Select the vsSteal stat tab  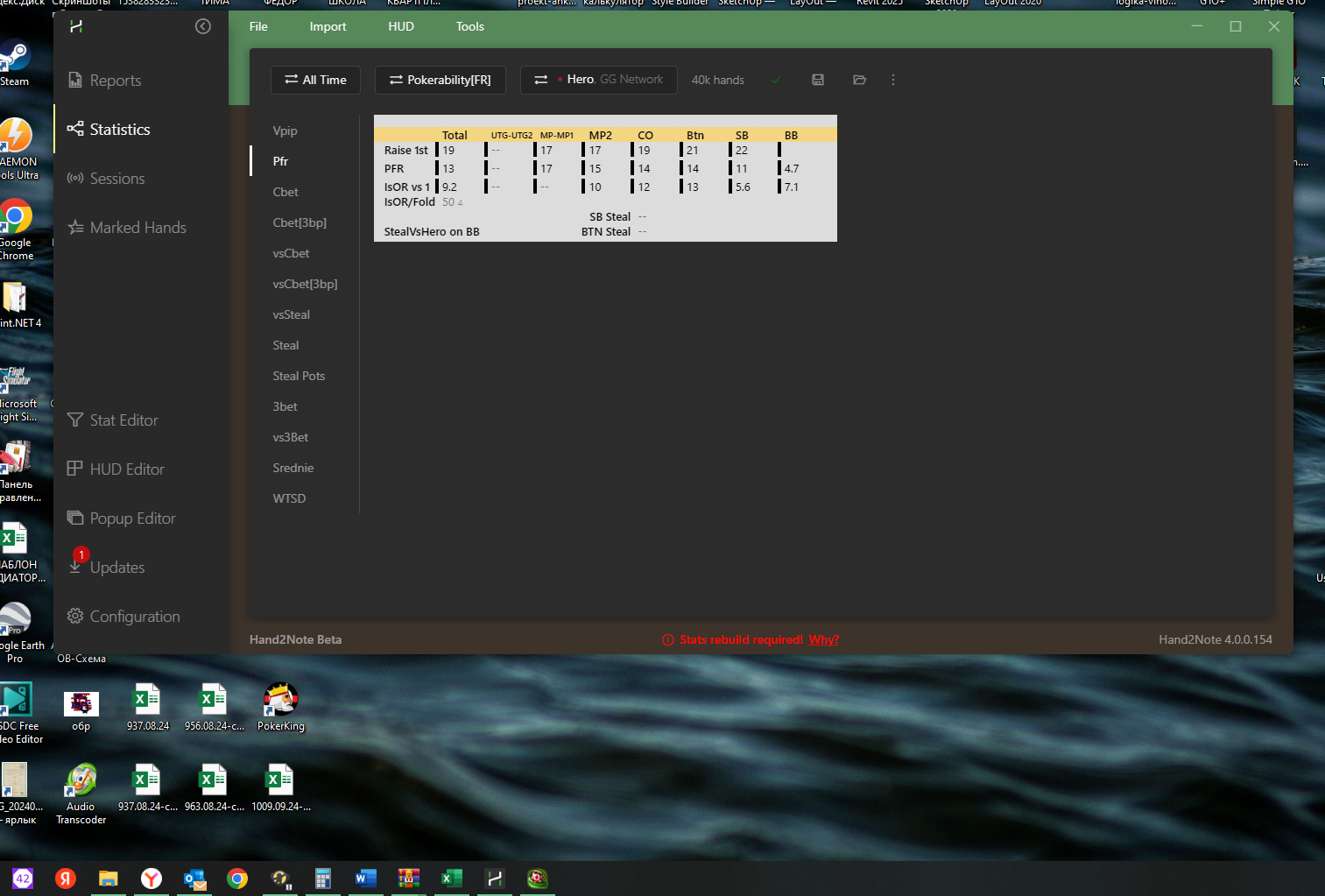(291, 314)
